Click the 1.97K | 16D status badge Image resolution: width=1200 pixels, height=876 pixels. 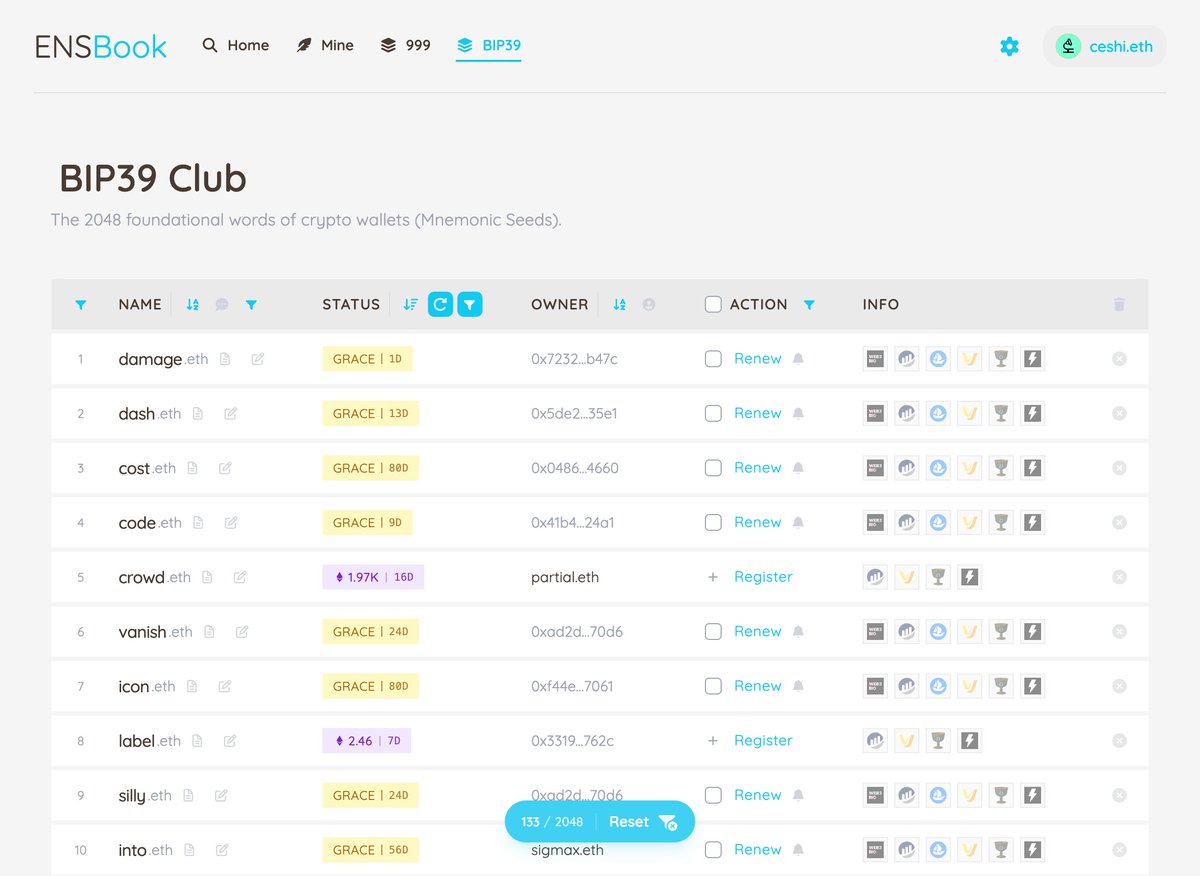[373, 577]
